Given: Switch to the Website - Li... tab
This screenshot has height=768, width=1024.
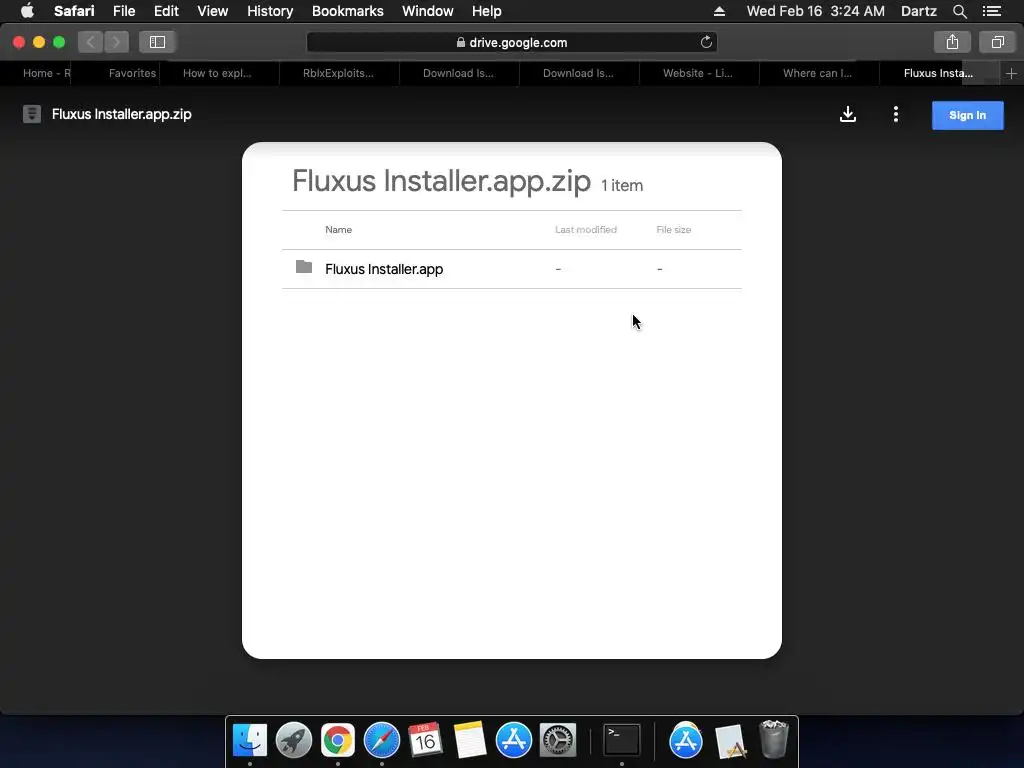Looking at the screenshot, I should point(699,73).
